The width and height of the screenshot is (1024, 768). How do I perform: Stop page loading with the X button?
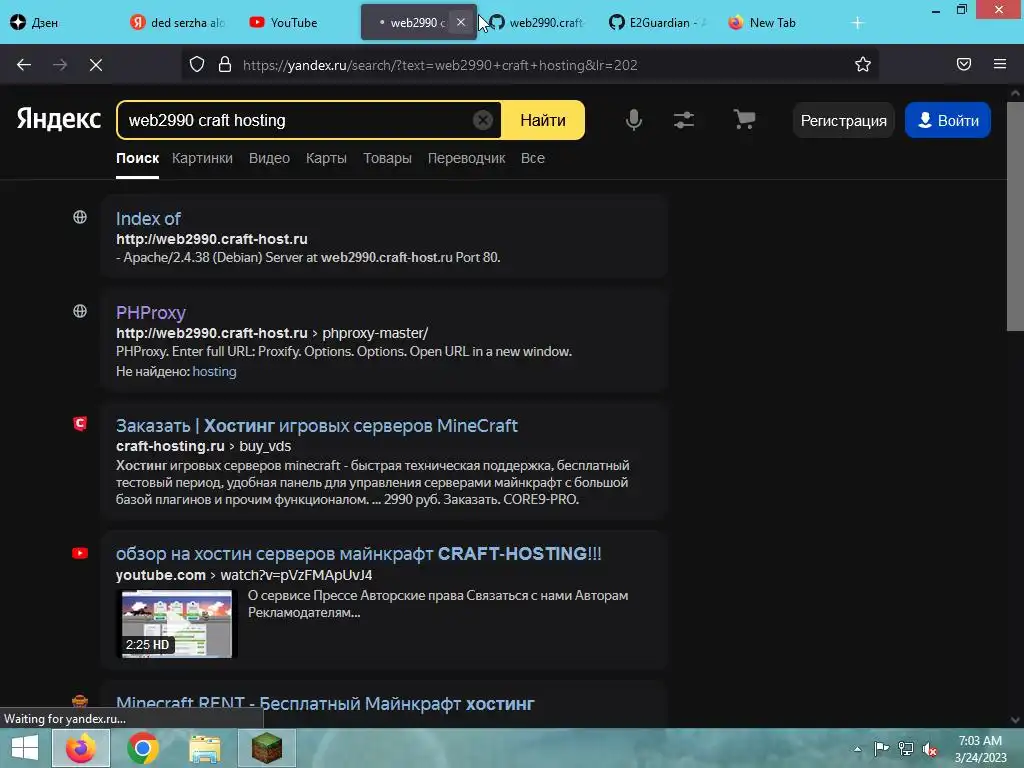click(96, 65)
